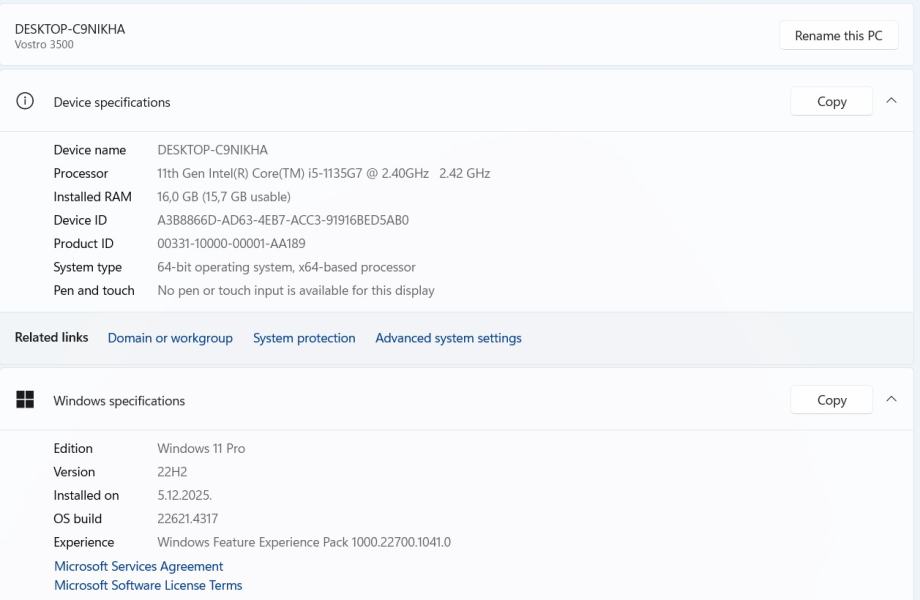Open the System protection link
This screenshot has height=600, width=920.
coord(304,338)
